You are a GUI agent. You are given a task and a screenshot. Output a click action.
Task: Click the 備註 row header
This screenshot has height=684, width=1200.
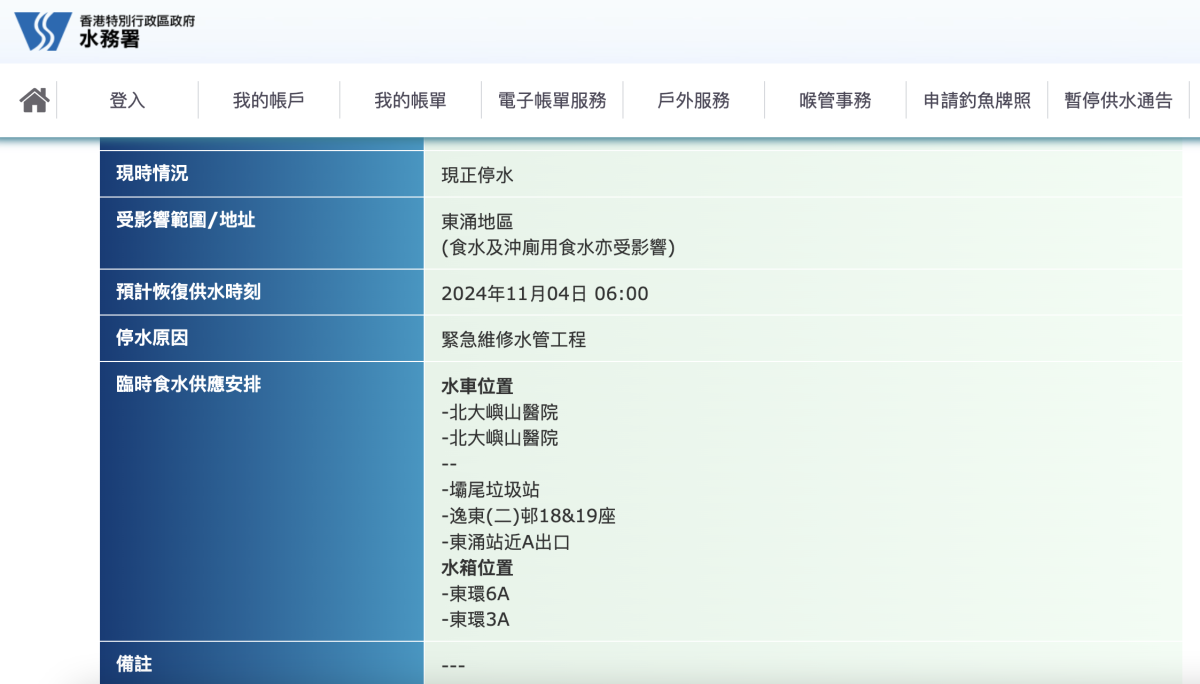[x=134, y=663]
